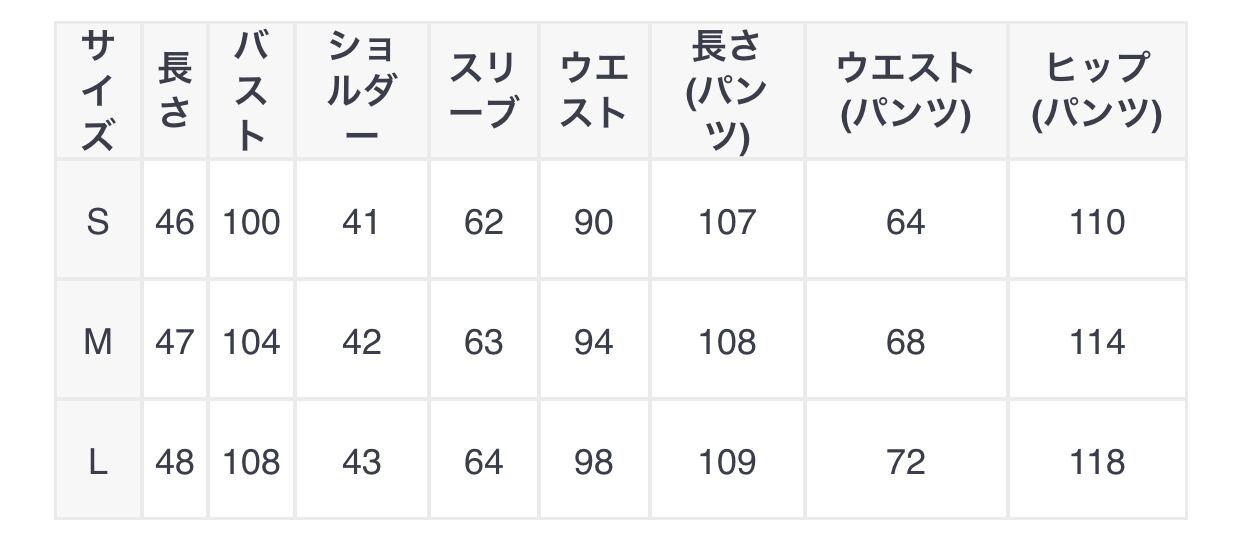The image size is (1242, 542).
Task: Click length value 47 in M row
Action: (174, 342)
